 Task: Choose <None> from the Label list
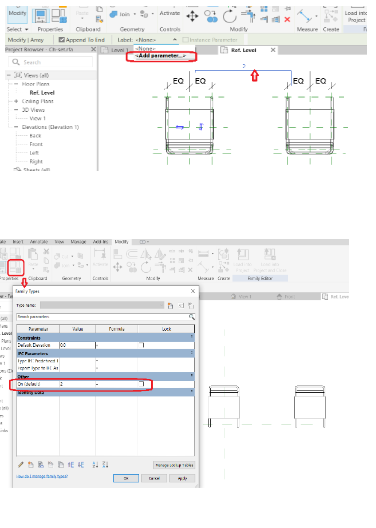click(x=145, y=49)
